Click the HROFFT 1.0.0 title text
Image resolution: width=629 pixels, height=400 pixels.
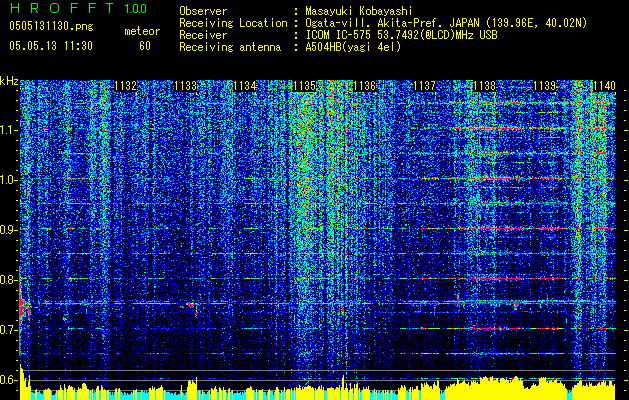pos(79,8)
